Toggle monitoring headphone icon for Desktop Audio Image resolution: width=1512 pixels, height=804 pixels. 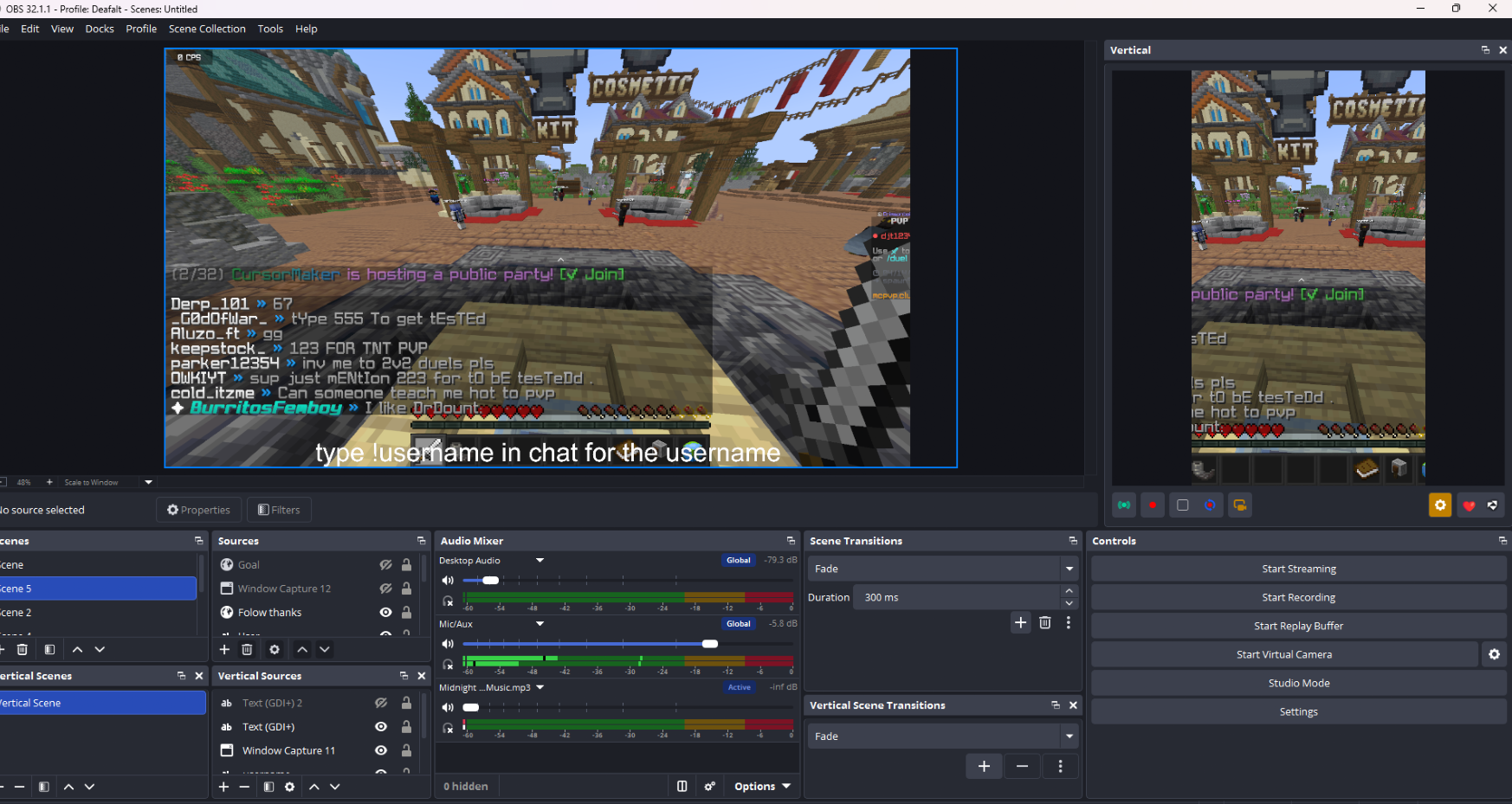[448, 601]
